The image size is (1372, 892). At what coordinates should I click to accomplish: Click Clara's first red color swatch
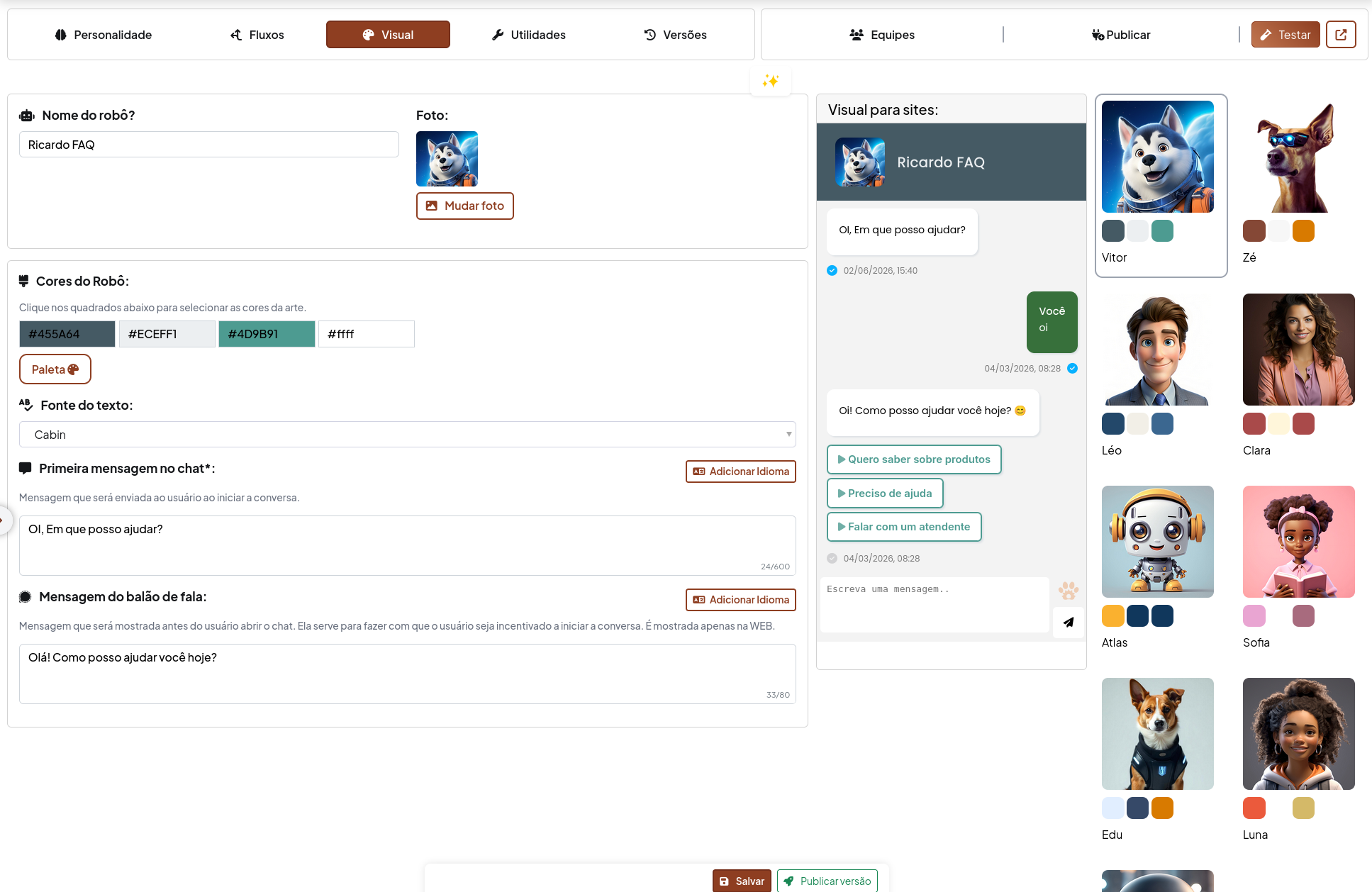coord(1254,424)
